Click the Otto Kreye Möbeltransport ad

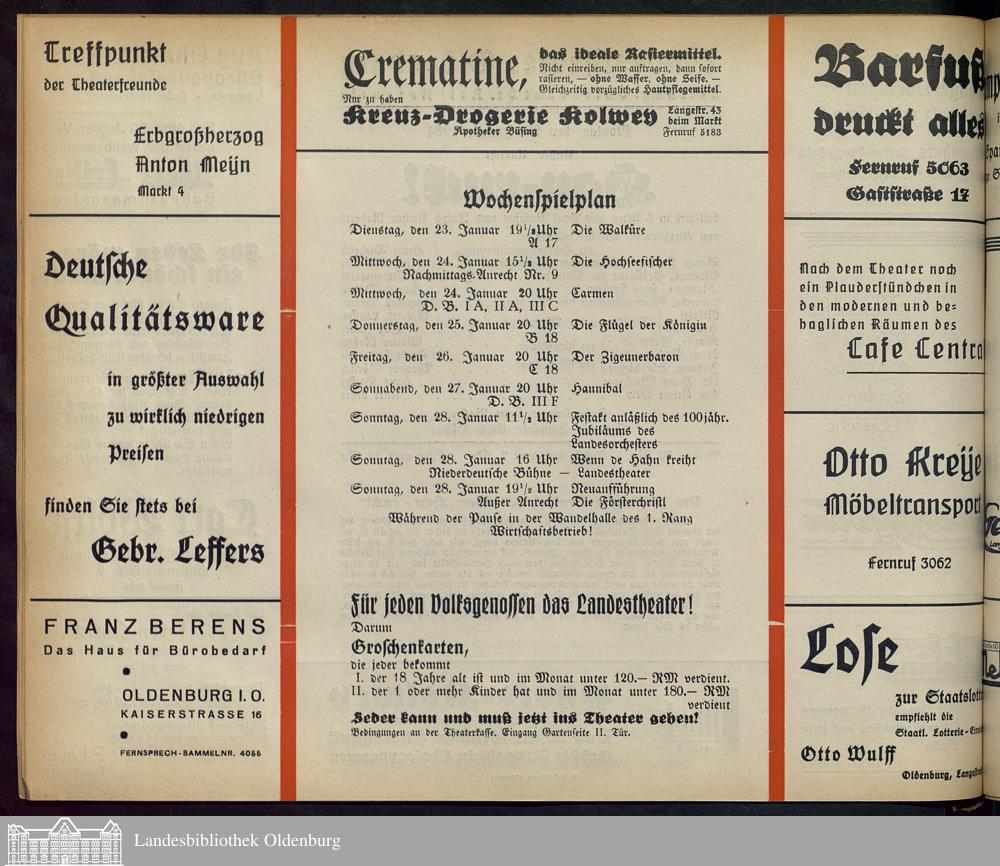(x=900, y=482)
